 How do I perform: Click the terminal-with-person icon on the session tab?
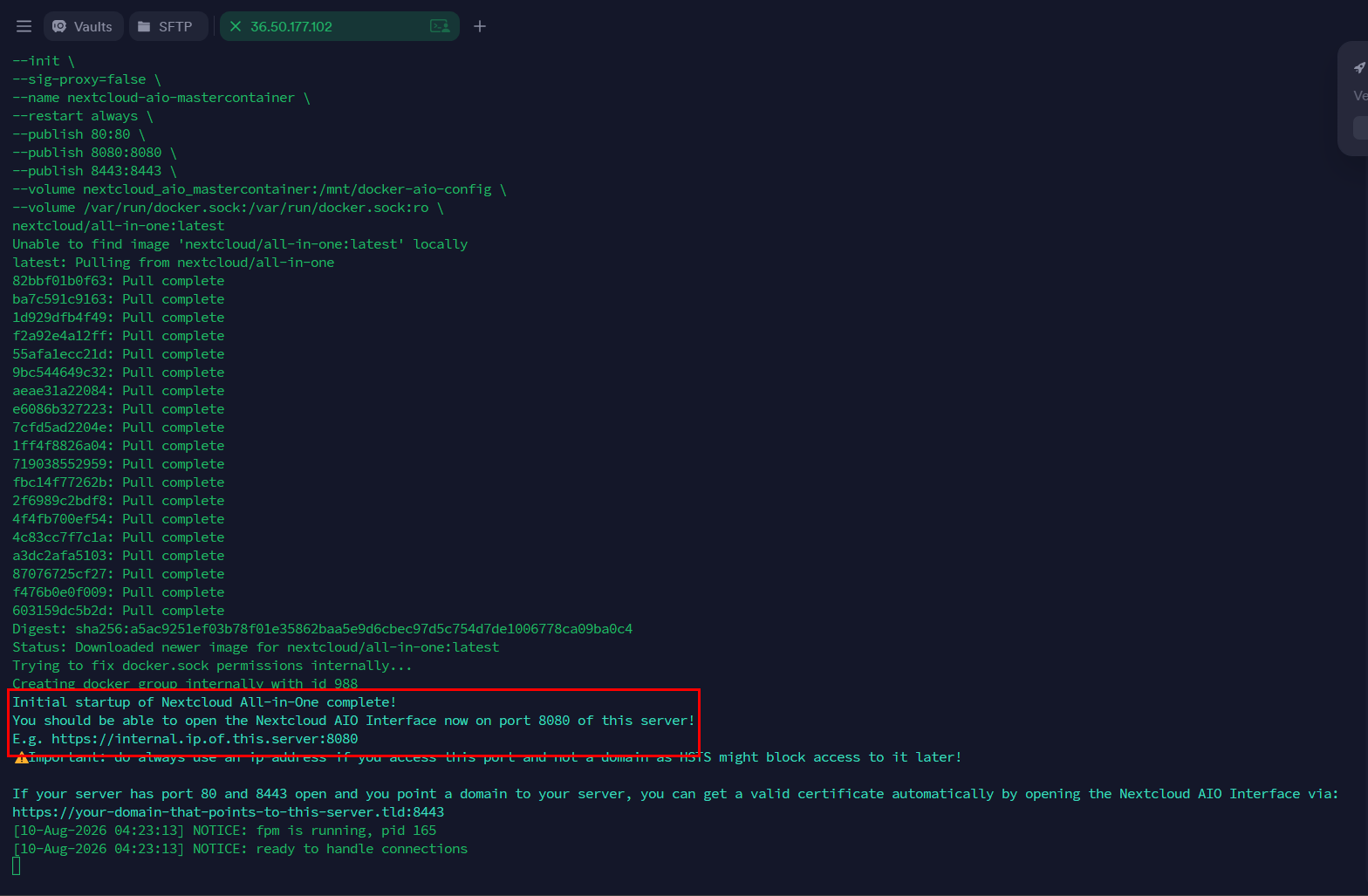tap(441, 26)
